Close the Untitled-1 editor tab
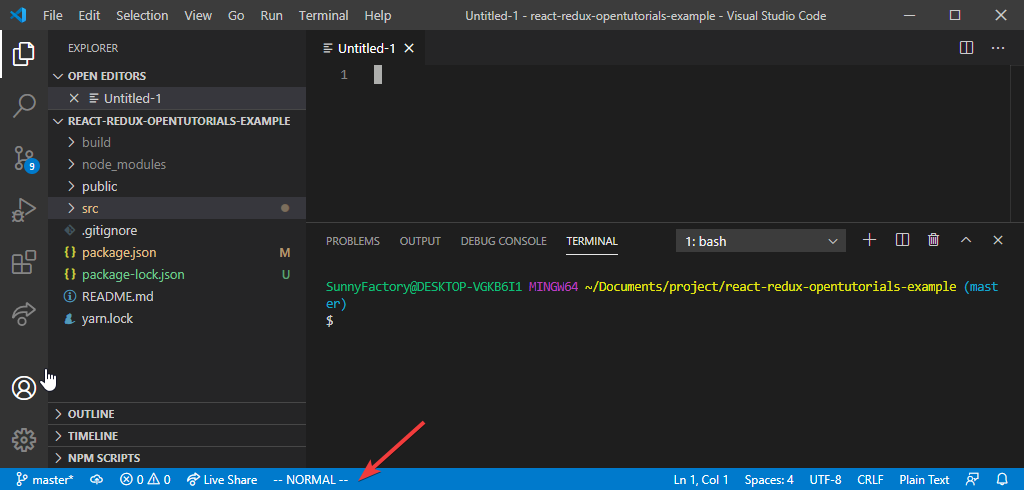Viewport: 1024px width, 490px height. click(x=409, y=48)
